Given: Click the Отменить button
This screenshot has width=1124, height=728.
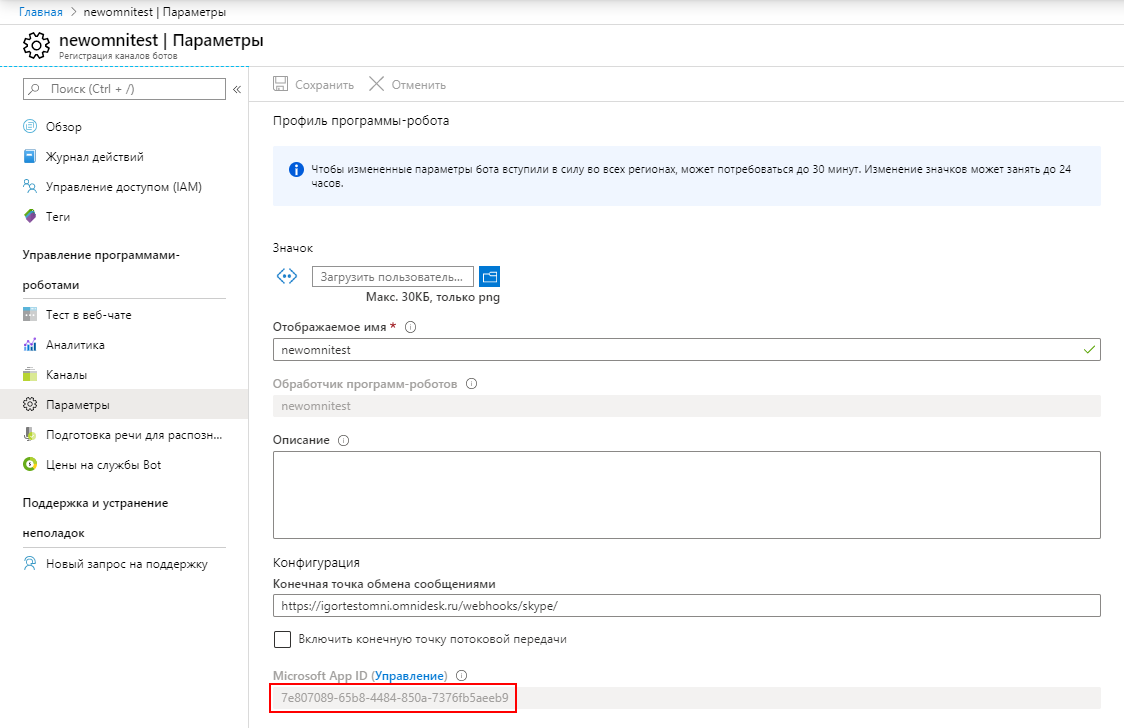Looking at the screenshot, I should (407, 85).
